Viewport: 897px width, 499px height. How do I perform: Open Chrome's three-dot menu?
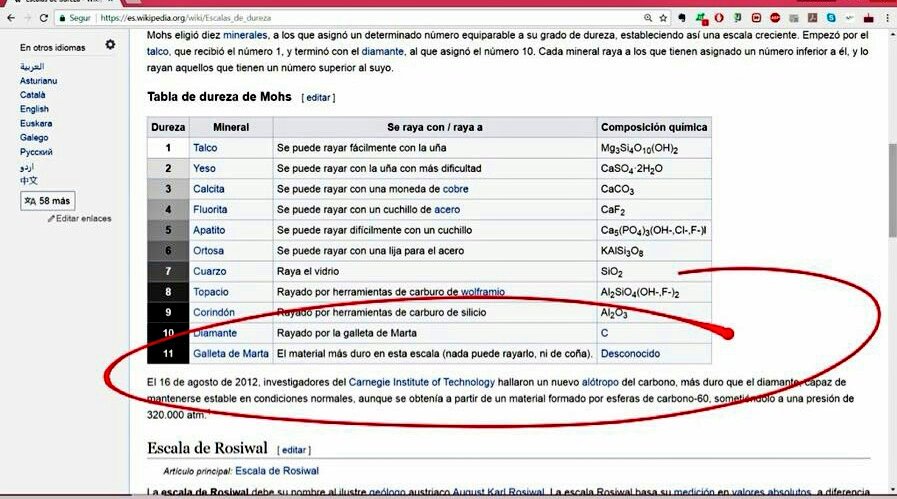pyautogui.click(x=887, y=18)
